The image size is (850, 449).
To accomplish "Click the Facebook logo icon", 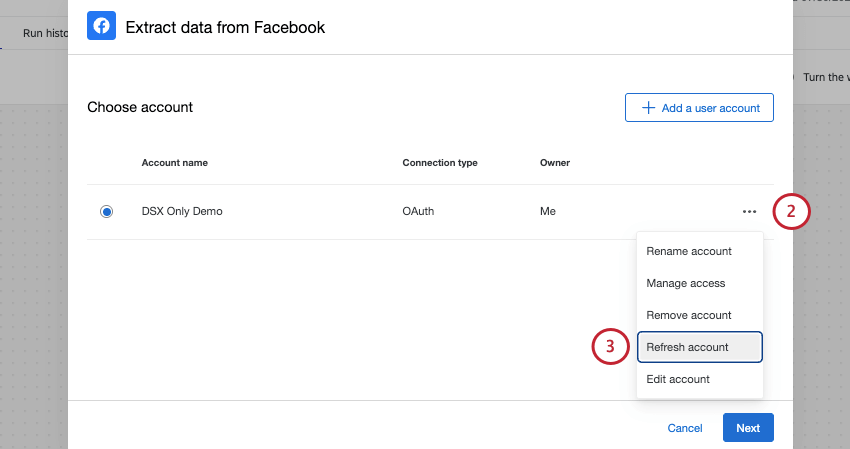I will (x=101, y=27).
